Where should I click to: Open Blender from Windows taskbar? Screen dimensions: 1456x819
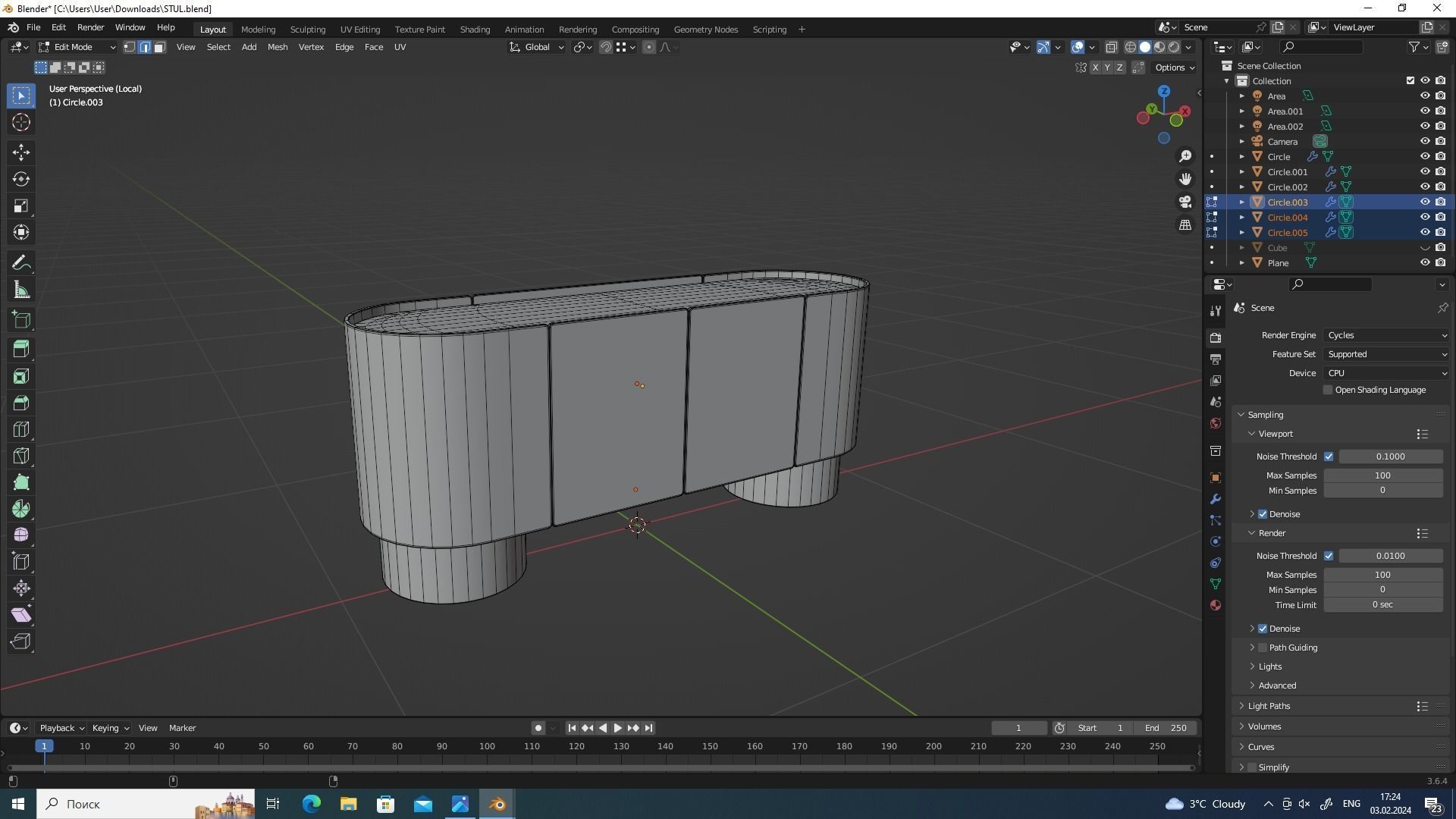[497, 804]
